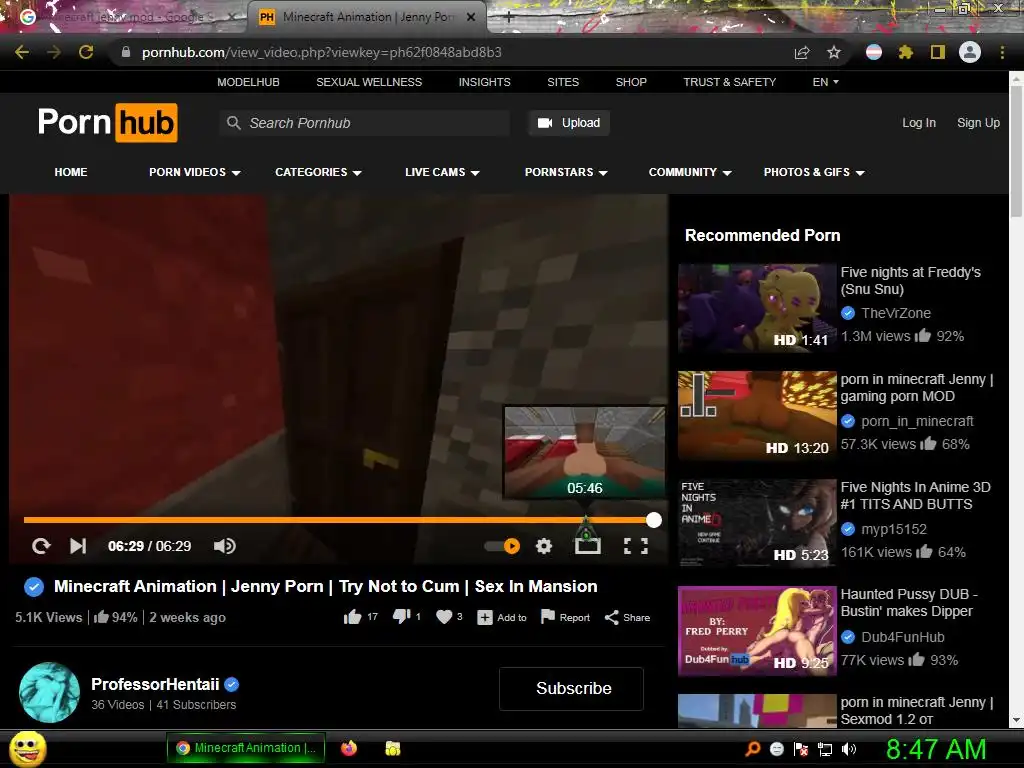The image size is (1024, 768).
Task: Bookmark this page with the star icon
Action: click(x=834, y=52)
